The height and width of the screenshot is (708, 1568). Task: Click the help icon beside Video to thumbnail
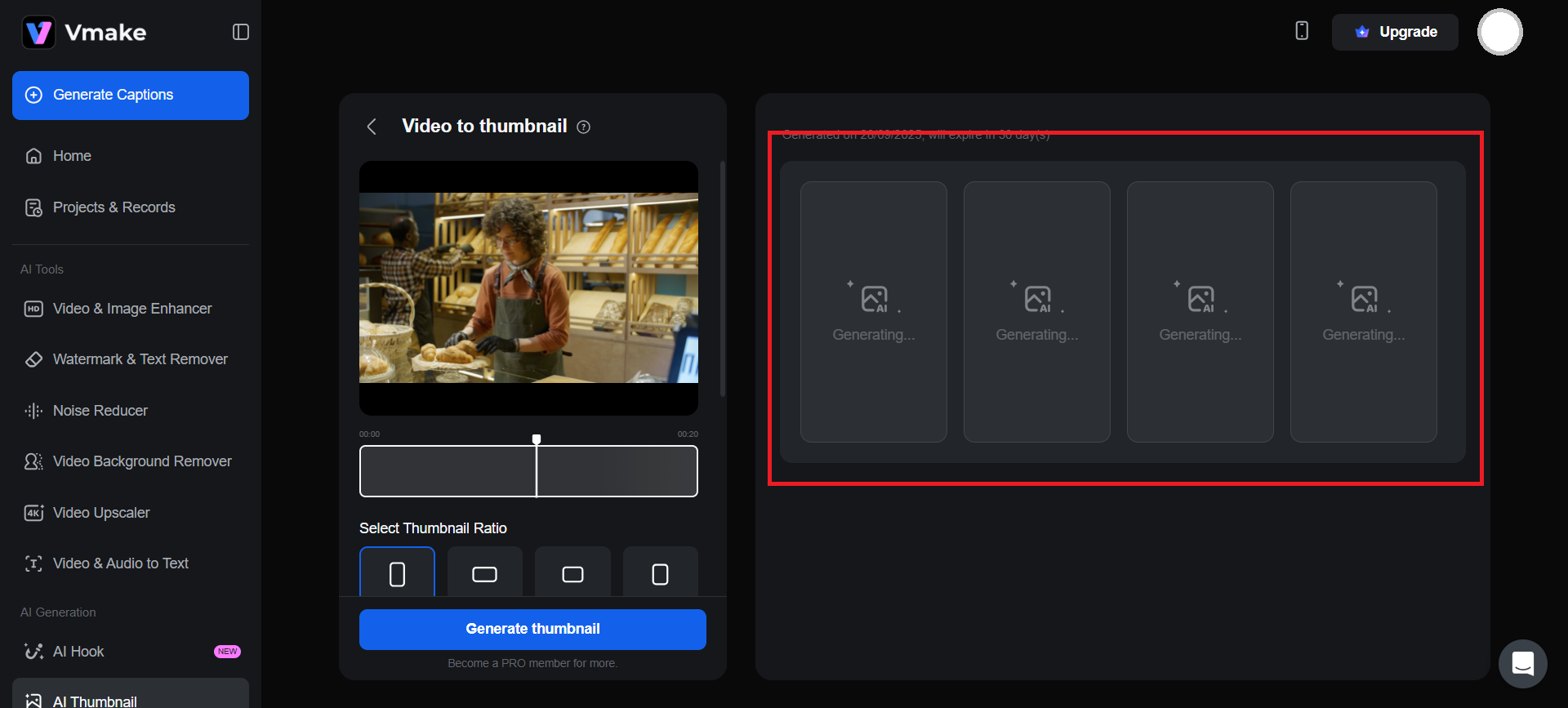(x=583, y=127)
